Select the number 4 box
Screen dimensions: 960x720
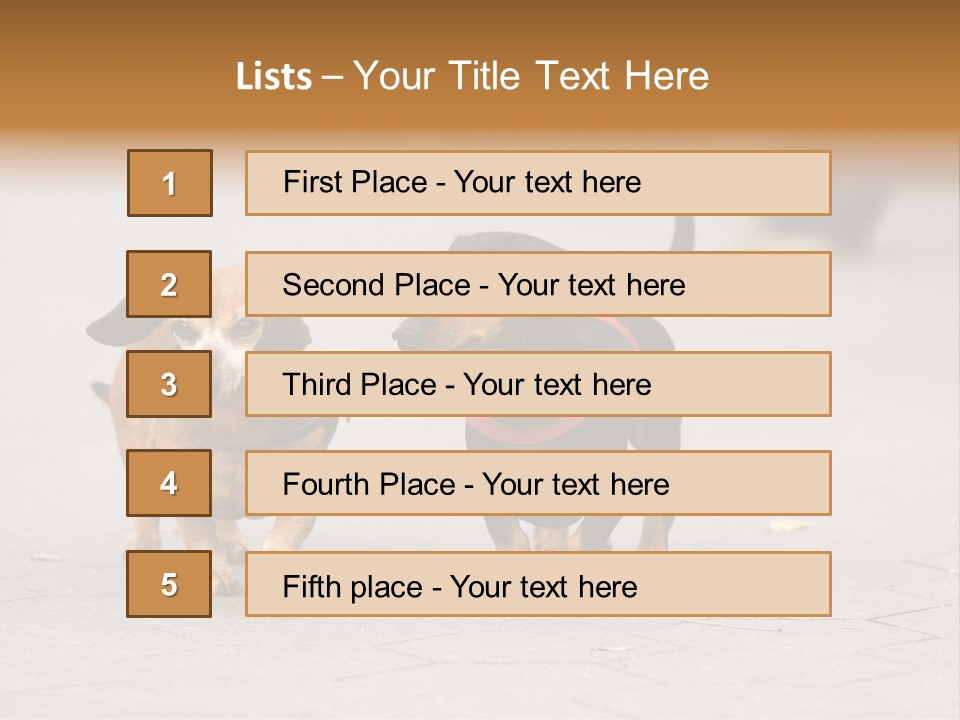169,483
